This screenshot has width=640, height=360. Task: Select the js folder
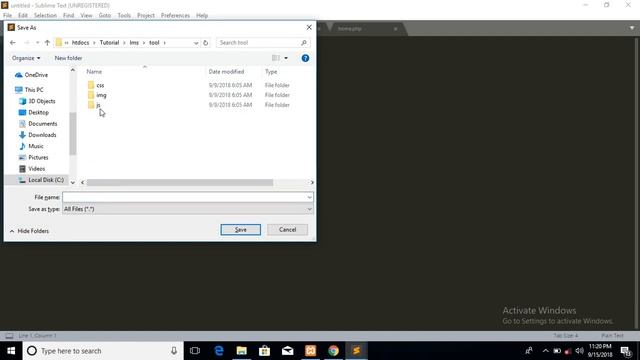(x=98, y=105)
